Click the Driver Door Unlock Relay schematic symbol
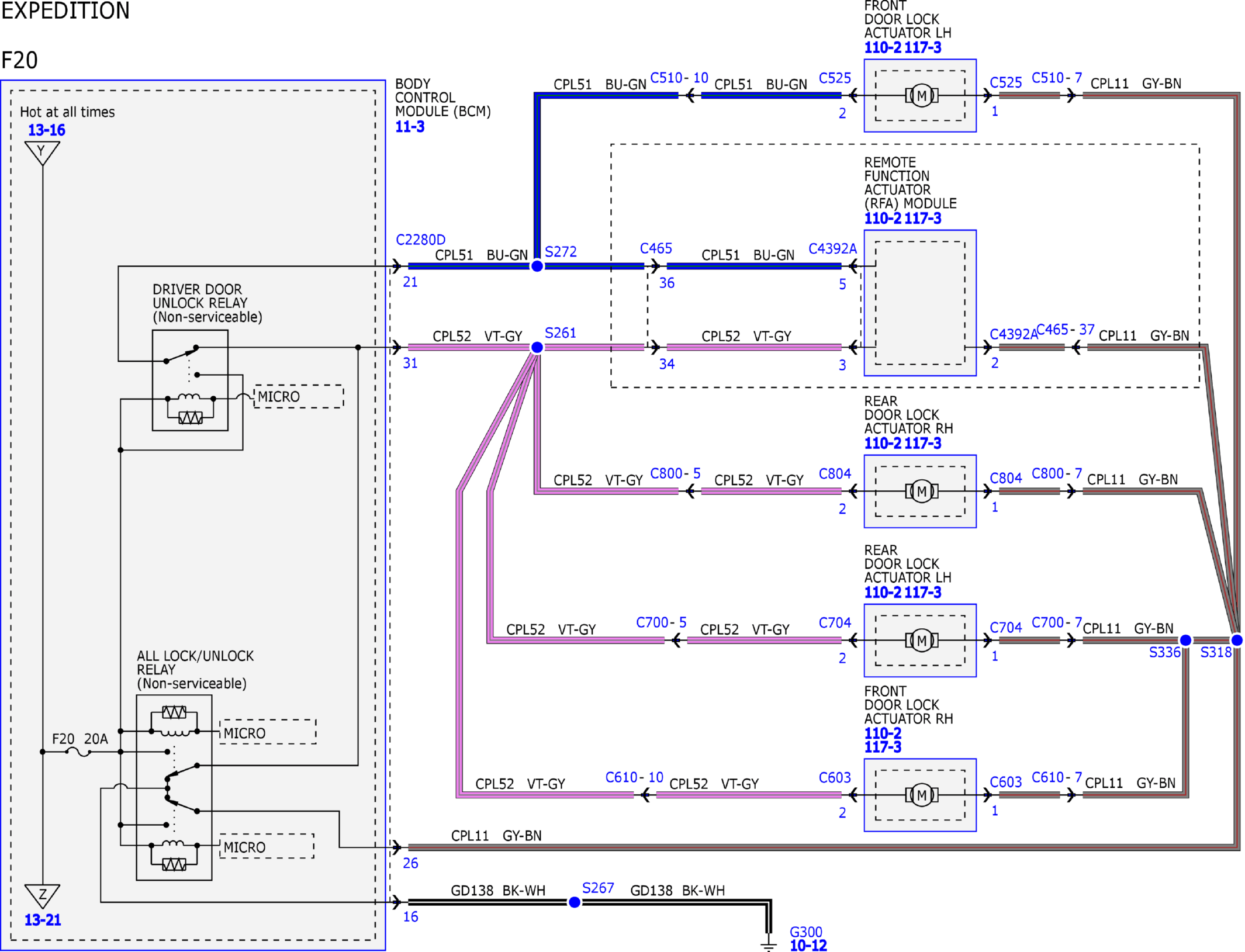This screenshot has height=952, width=1245. coord(190,380)
